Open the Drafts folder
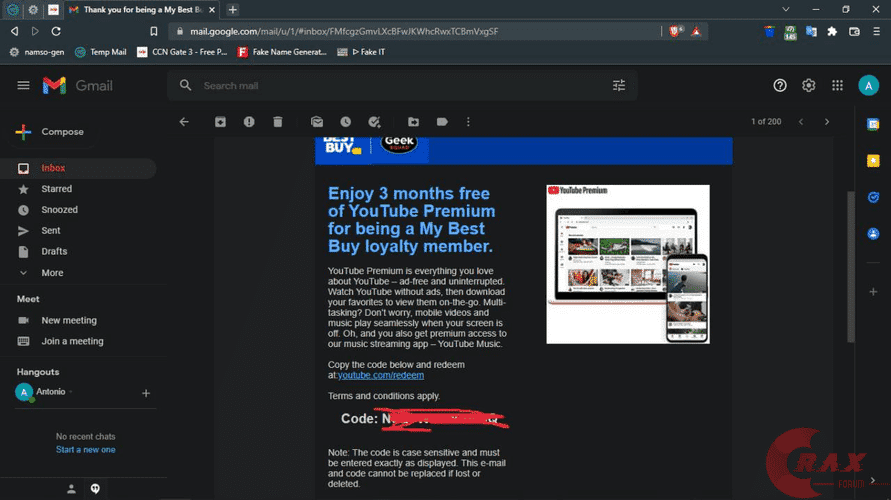 (x=54, y=252)
